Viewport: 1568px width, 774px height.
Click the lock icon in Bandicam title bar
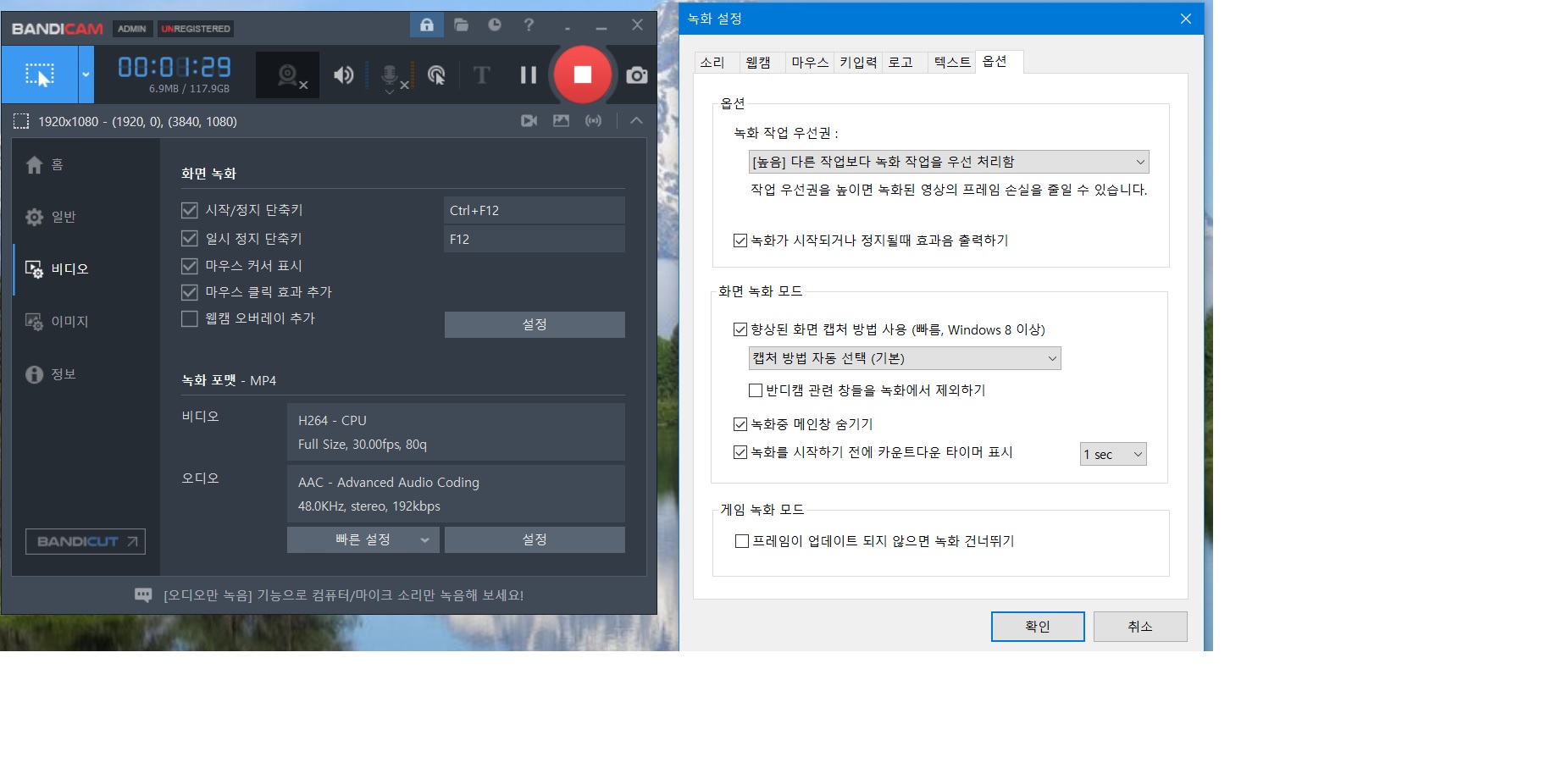click(x=427, y=25)
